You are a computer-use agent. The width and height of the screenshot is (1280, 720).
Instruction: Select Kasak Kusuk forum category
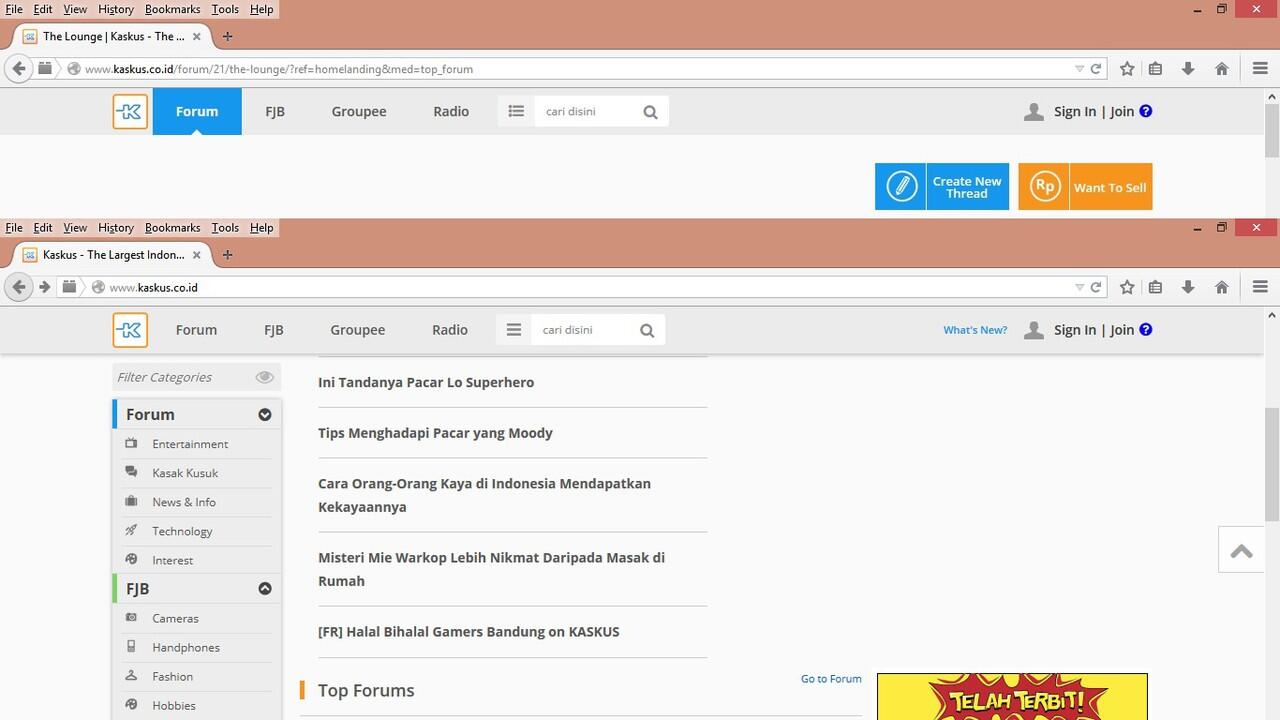click(185, 473)
